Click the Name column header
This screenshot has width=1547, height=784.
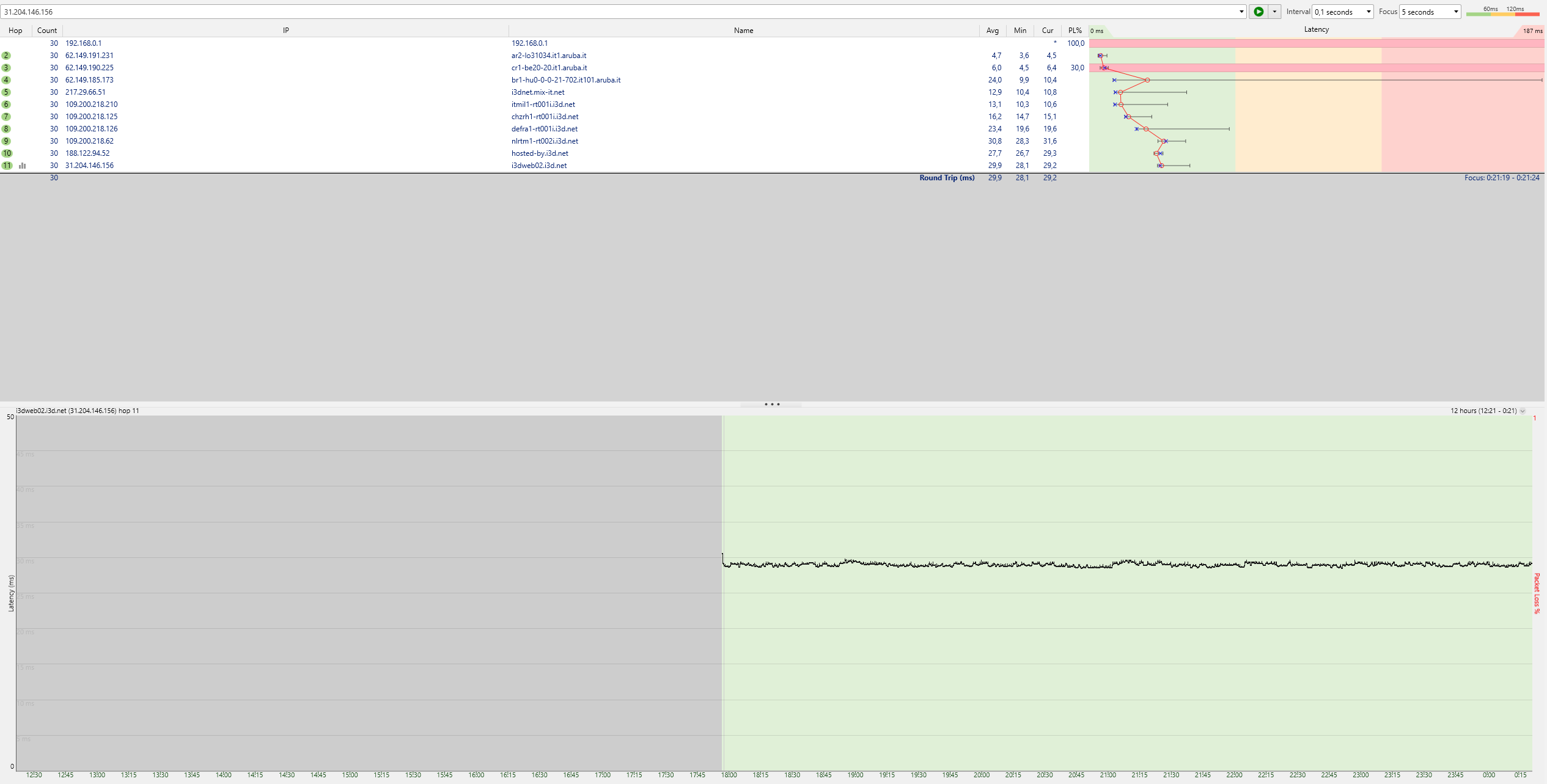point(743,31)
